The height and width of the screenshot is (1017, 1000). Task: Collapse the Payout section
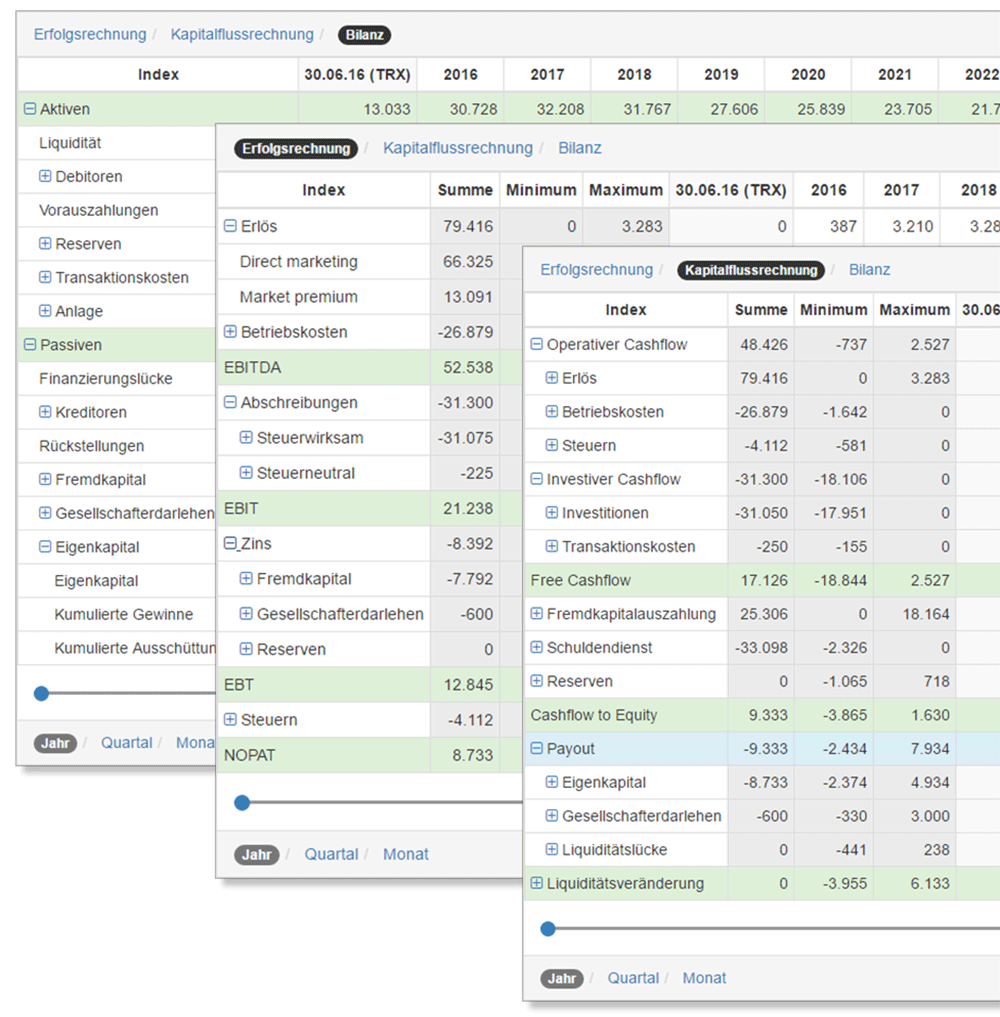pos(537,749)
